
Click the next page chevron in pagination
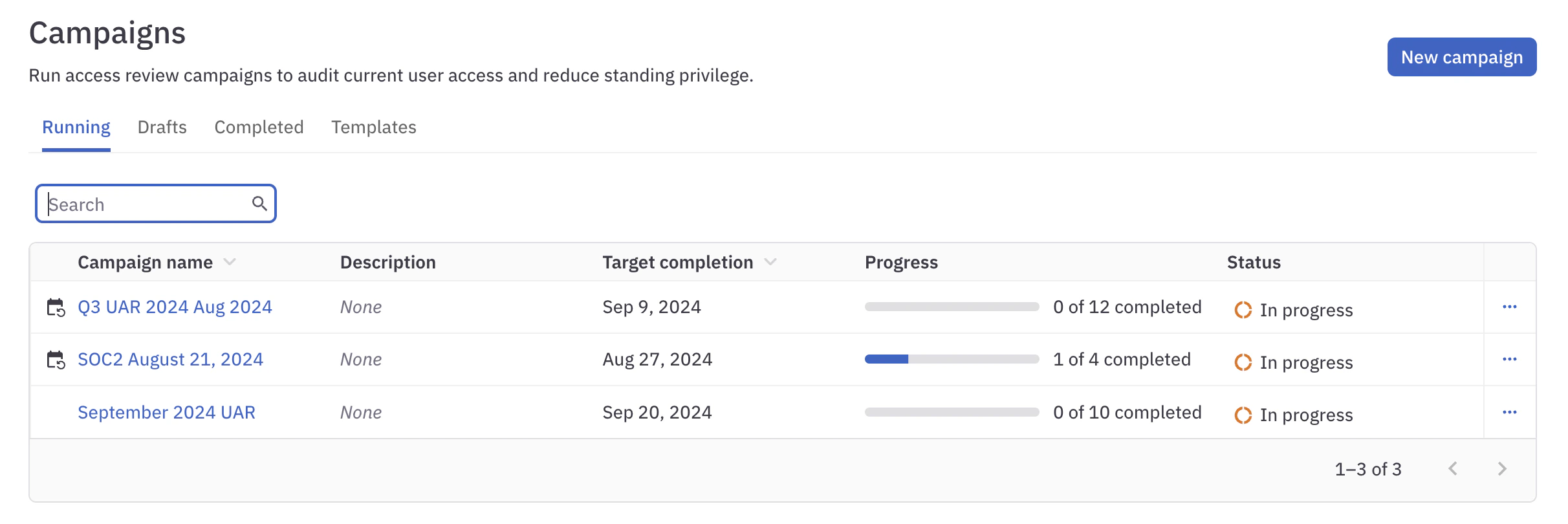point(1501,469)
